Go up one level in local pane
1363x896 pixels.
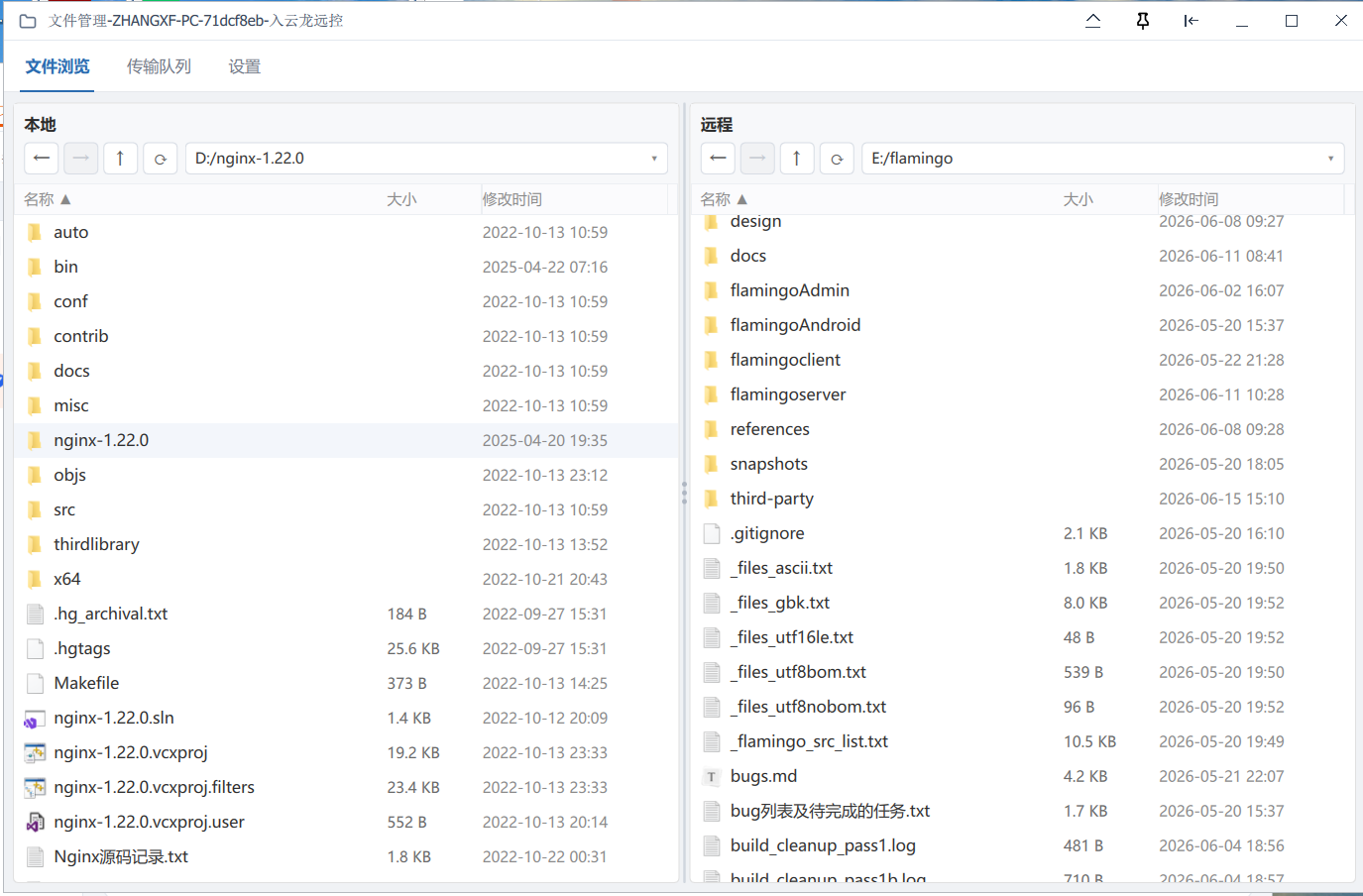[x=120, y=158]
